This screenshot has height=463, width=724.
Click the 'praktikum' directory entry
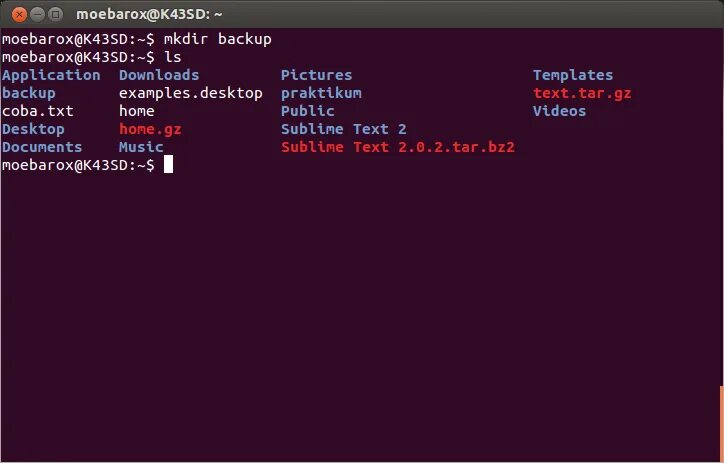[x=321, y=93]
